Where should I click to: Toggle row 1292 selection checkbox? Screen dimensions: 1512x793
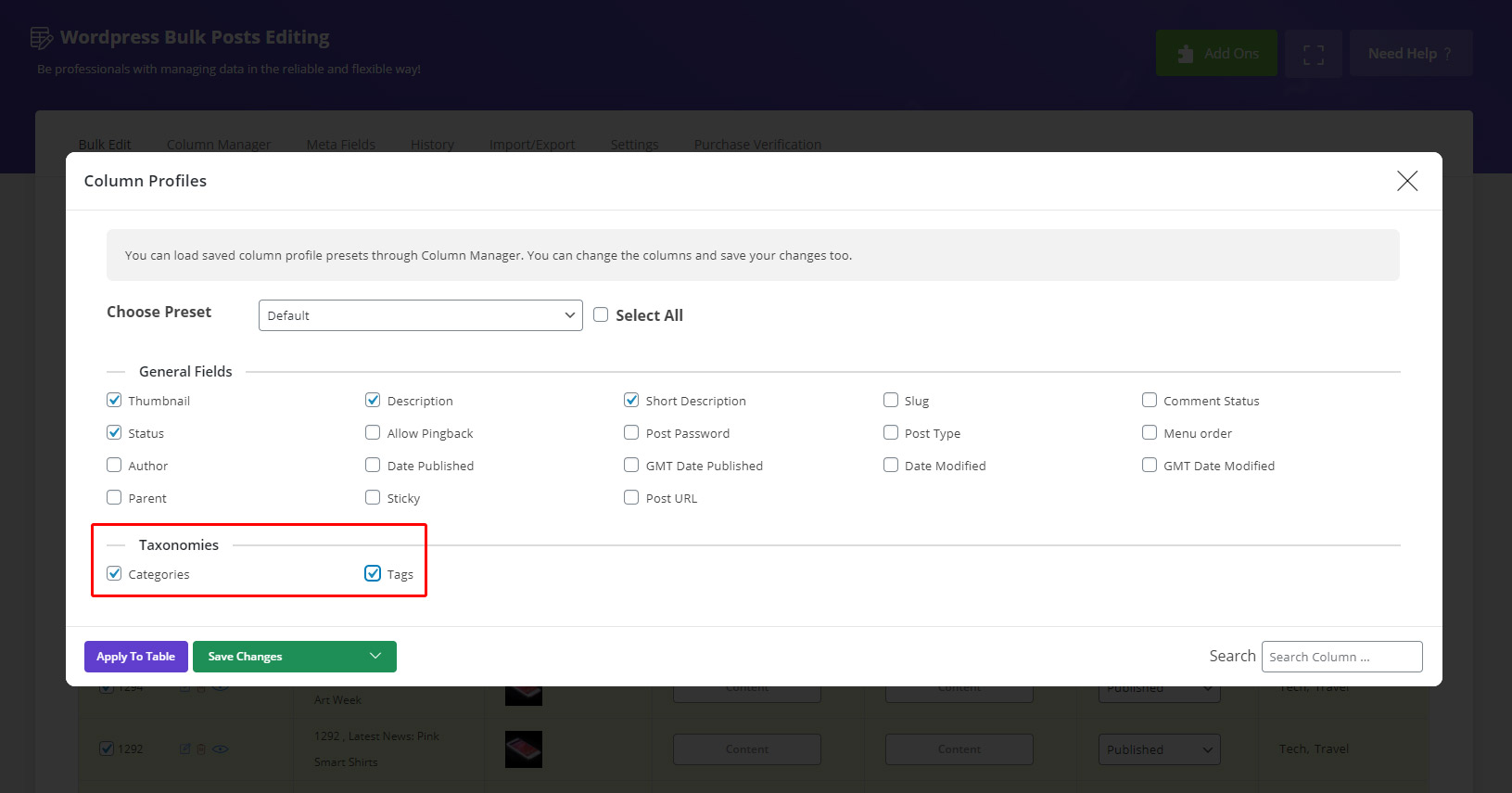[107, 748]
